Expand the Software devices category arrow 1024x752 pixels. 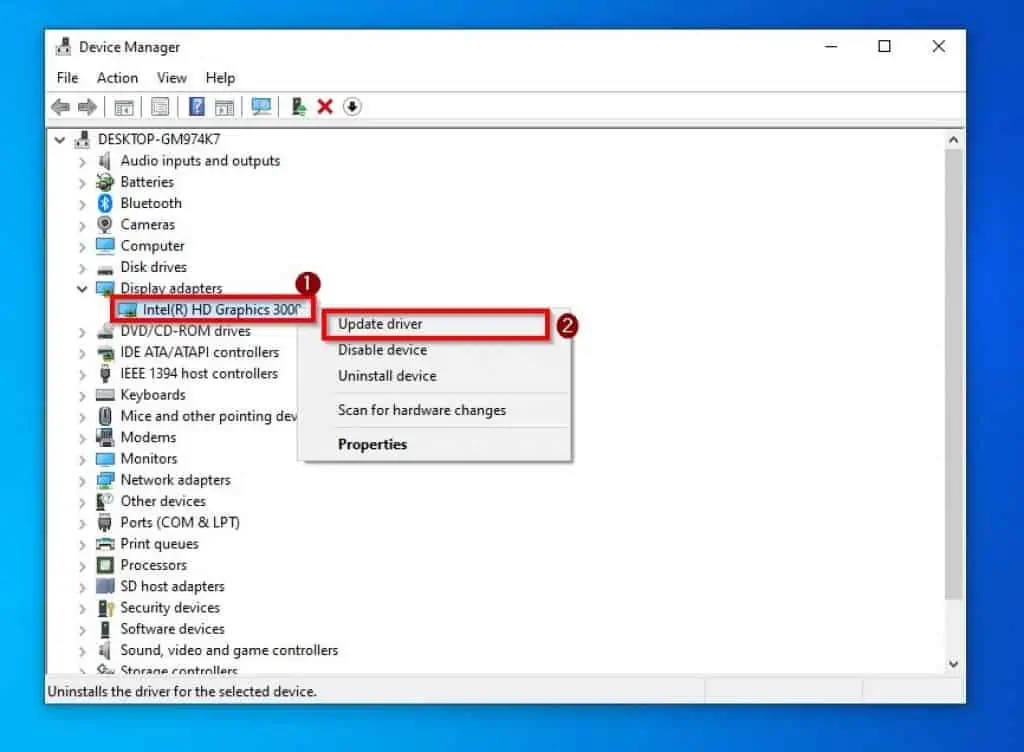pos(82,630)
